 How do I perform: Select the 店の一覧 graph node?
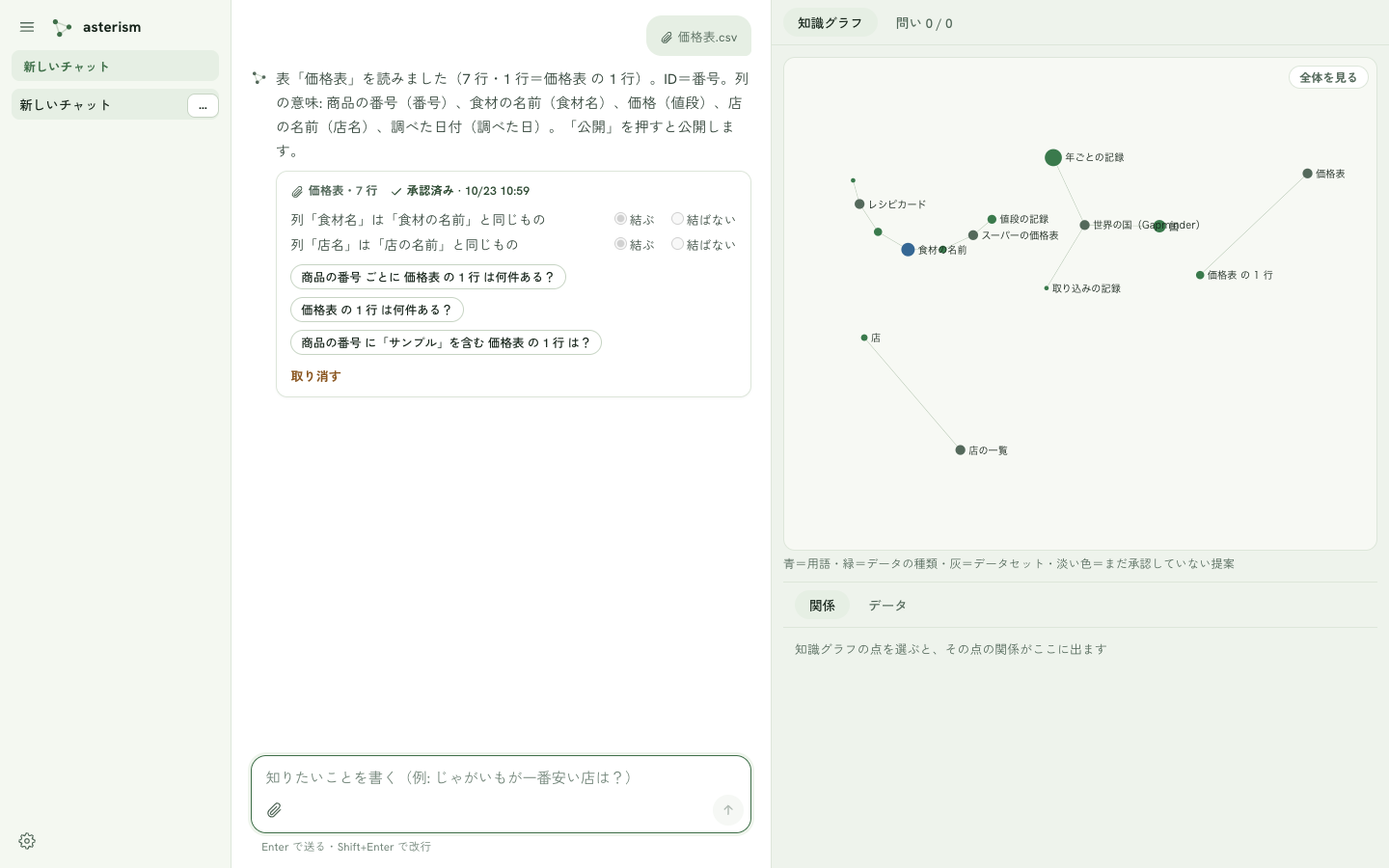pos(960,450)
